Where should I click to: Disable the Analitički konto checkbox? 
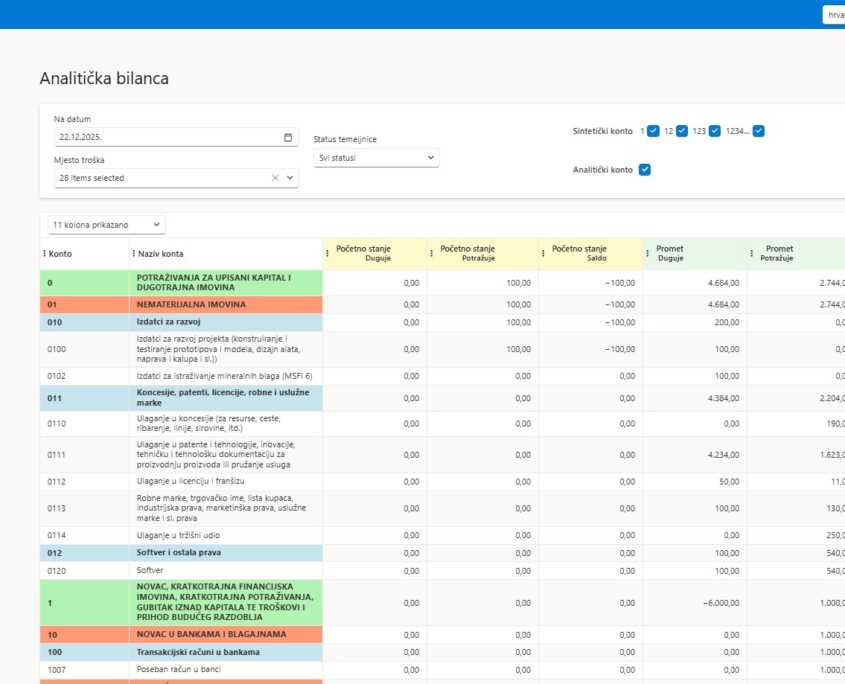(x=645, y=170)
